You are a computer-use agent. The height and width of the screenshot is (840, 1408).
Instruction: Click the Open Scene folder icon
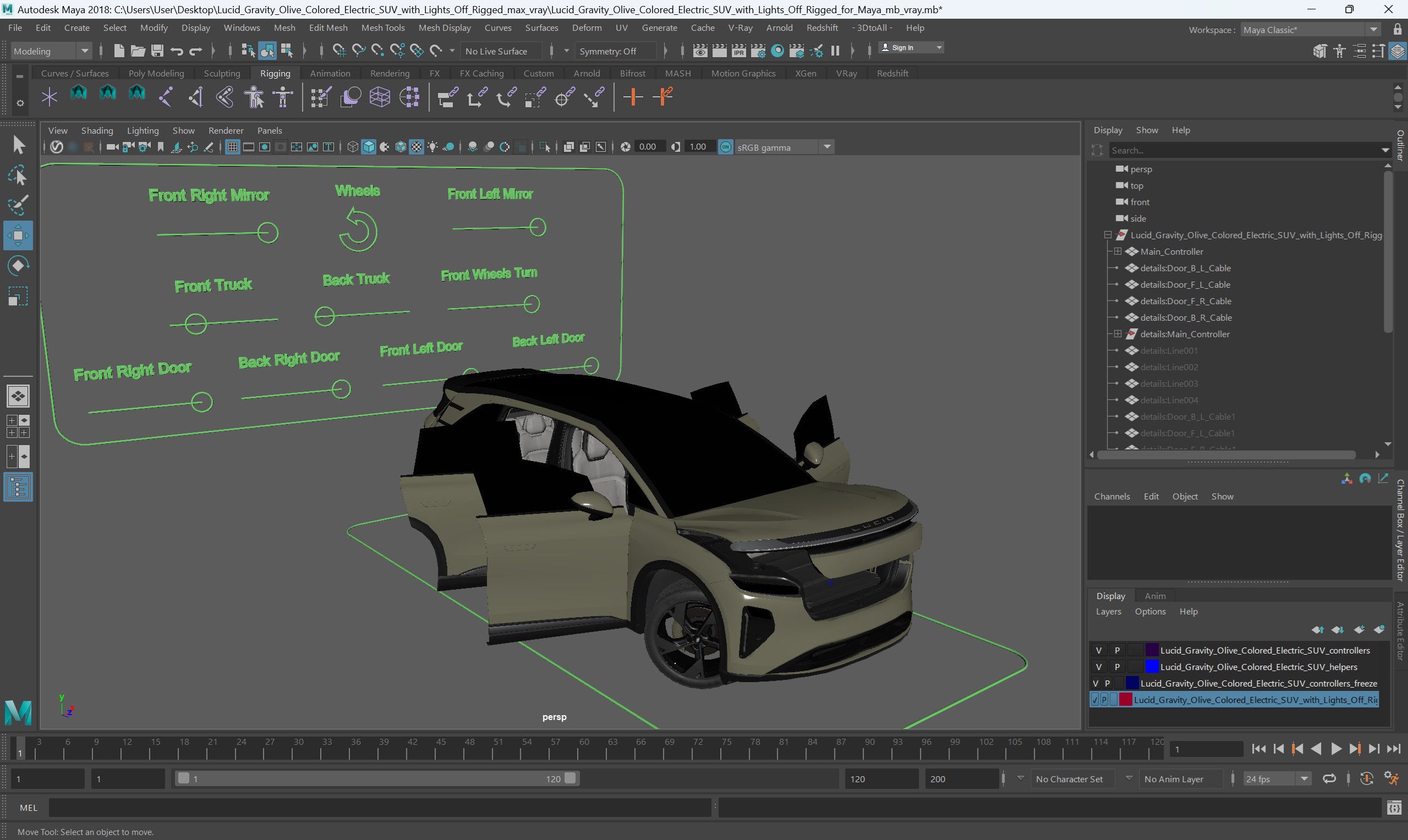pyautogui.click(x=138, y=51)
